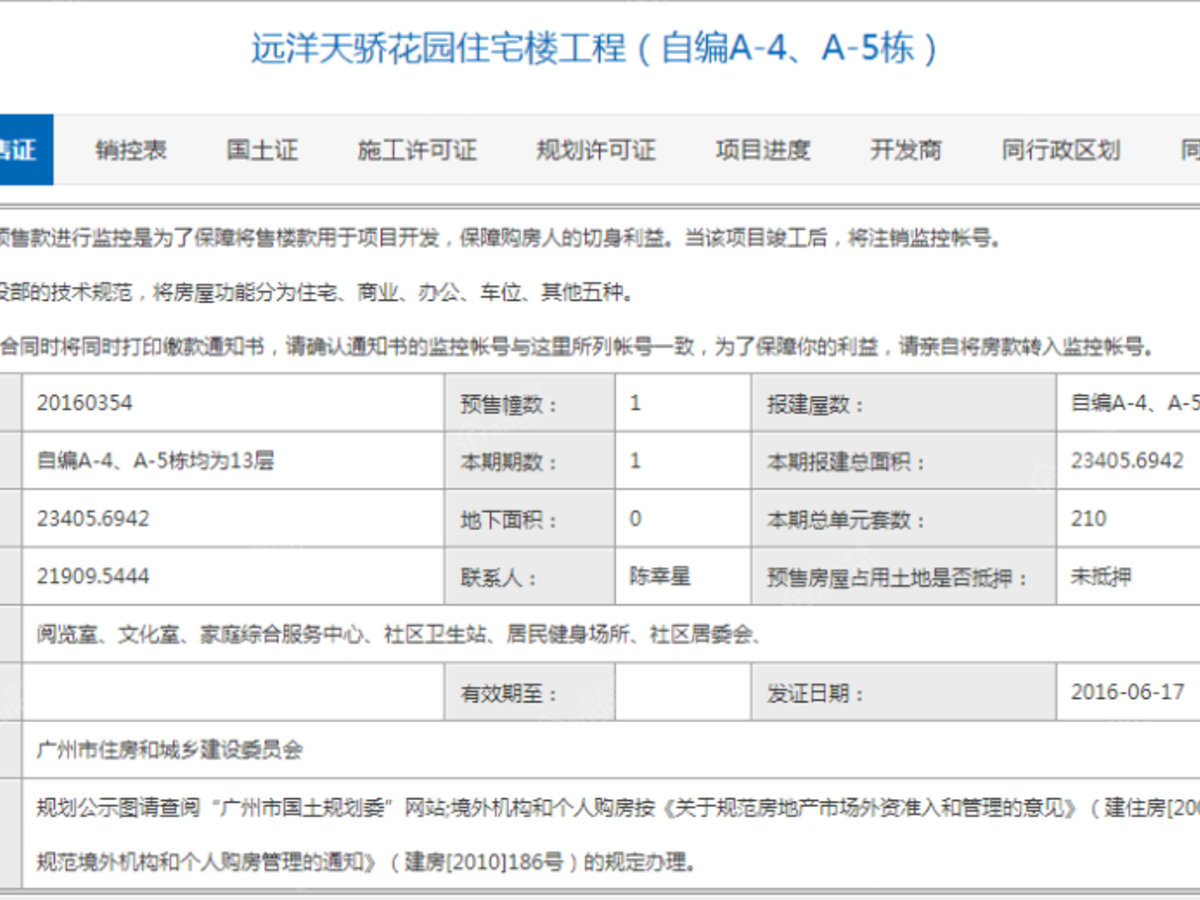Click the value 1 beside 预售幢数
This screenshot has height=900, width=1200.
tap(636, 403)
